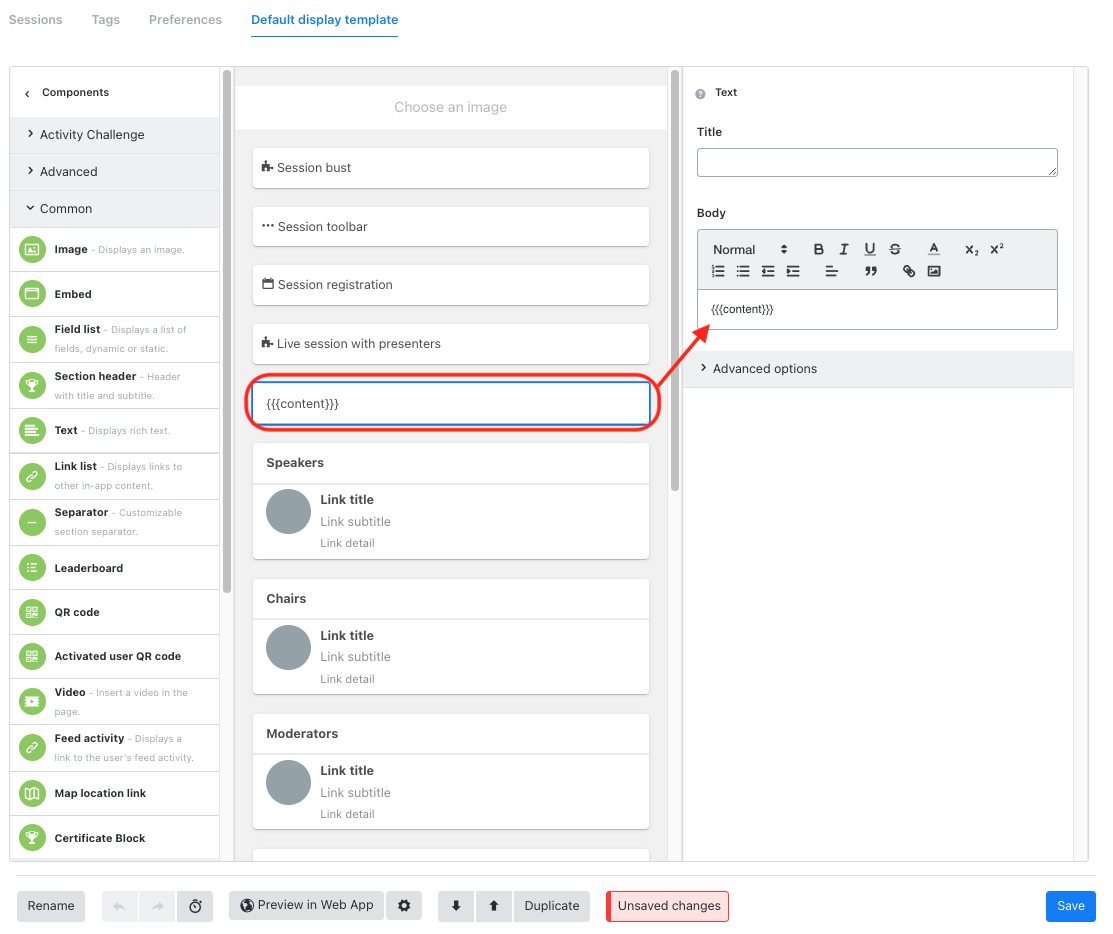Collapse the Common components group

(114, 209)
